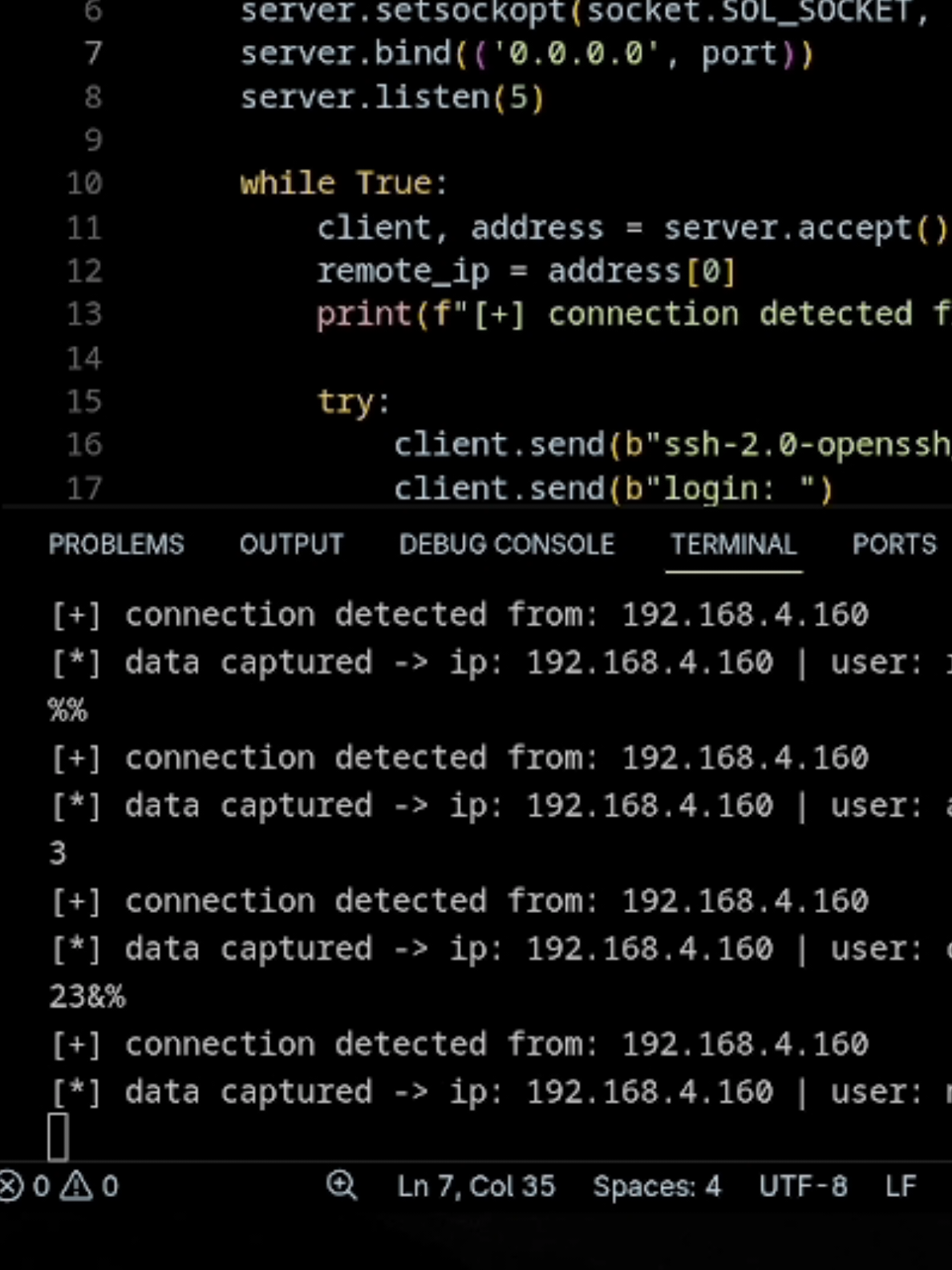Switch to the OUTPUT tab
Viewport: 952px width, 1270px height.
[x=291, y=545]
